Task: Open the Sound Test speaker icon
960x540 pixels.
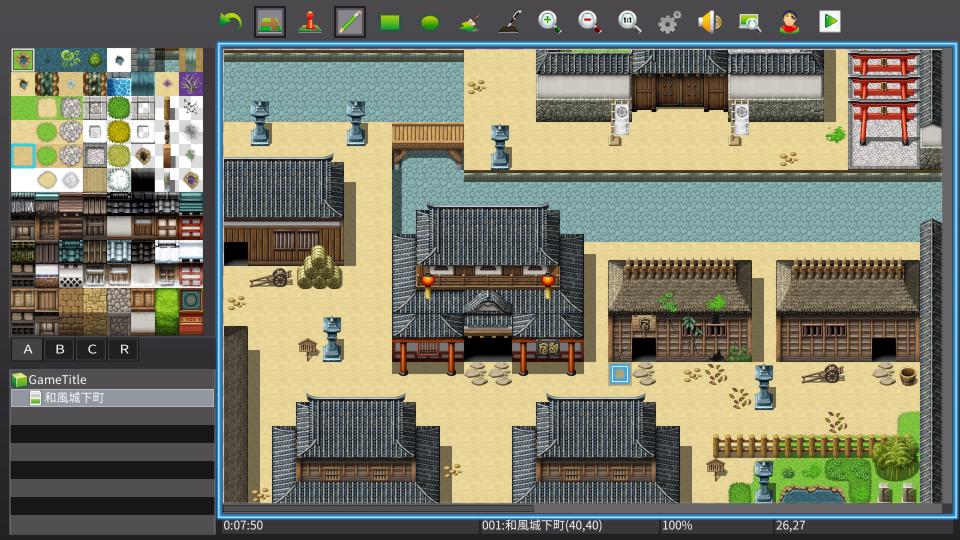Action: pyautogui.click(x=709, y=21)
